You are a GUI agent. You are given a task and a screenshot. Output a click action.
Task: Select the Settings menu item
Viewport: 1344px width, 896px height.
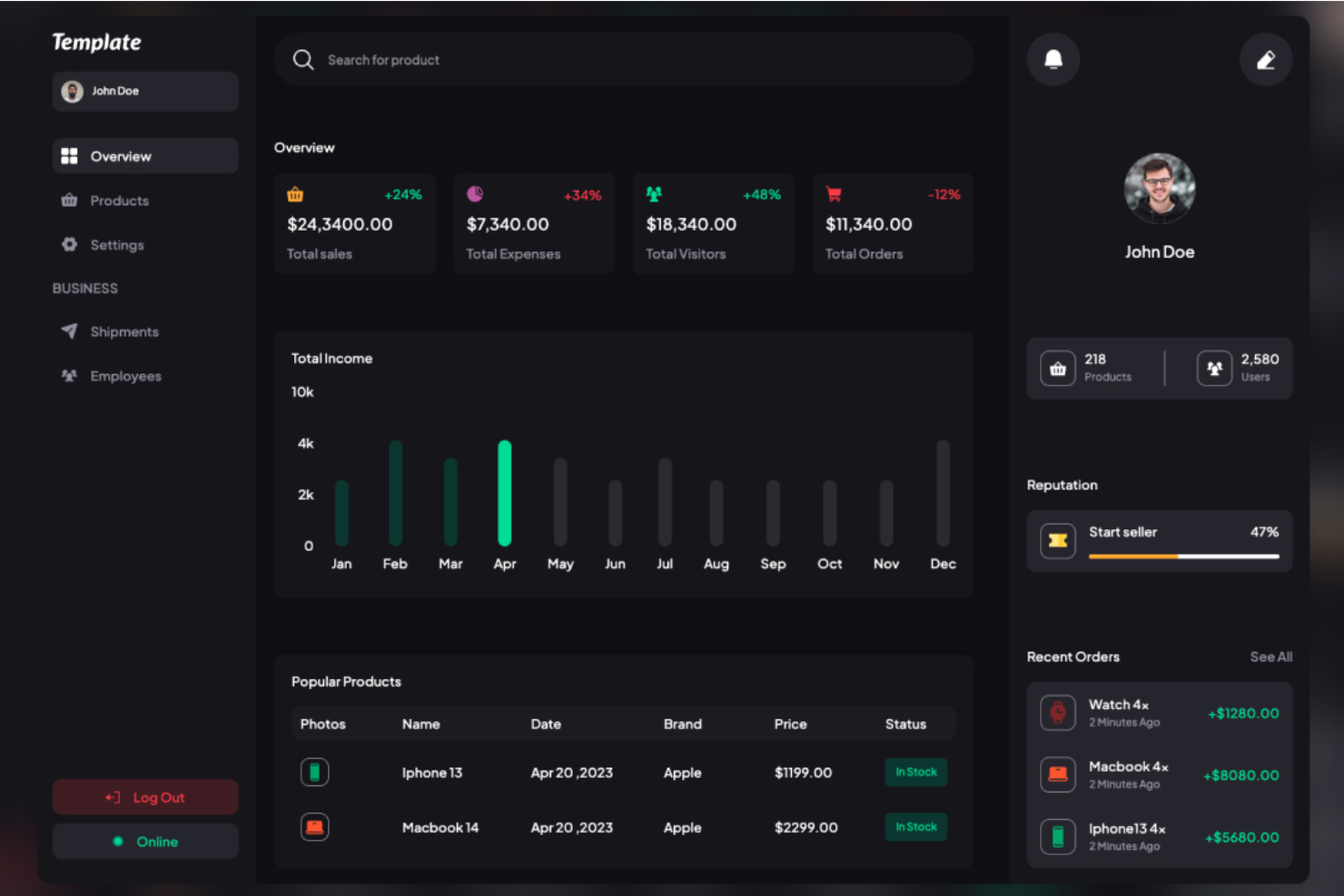pos(116,244)
